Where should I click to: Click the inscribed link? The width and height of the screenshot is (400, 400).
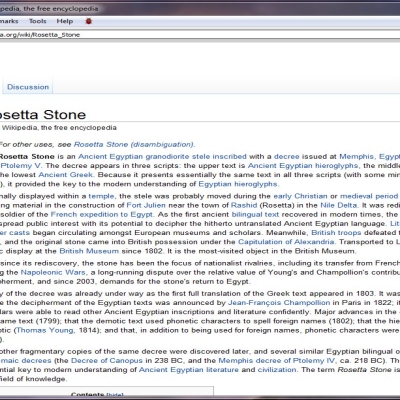click(x=230, y=156)
